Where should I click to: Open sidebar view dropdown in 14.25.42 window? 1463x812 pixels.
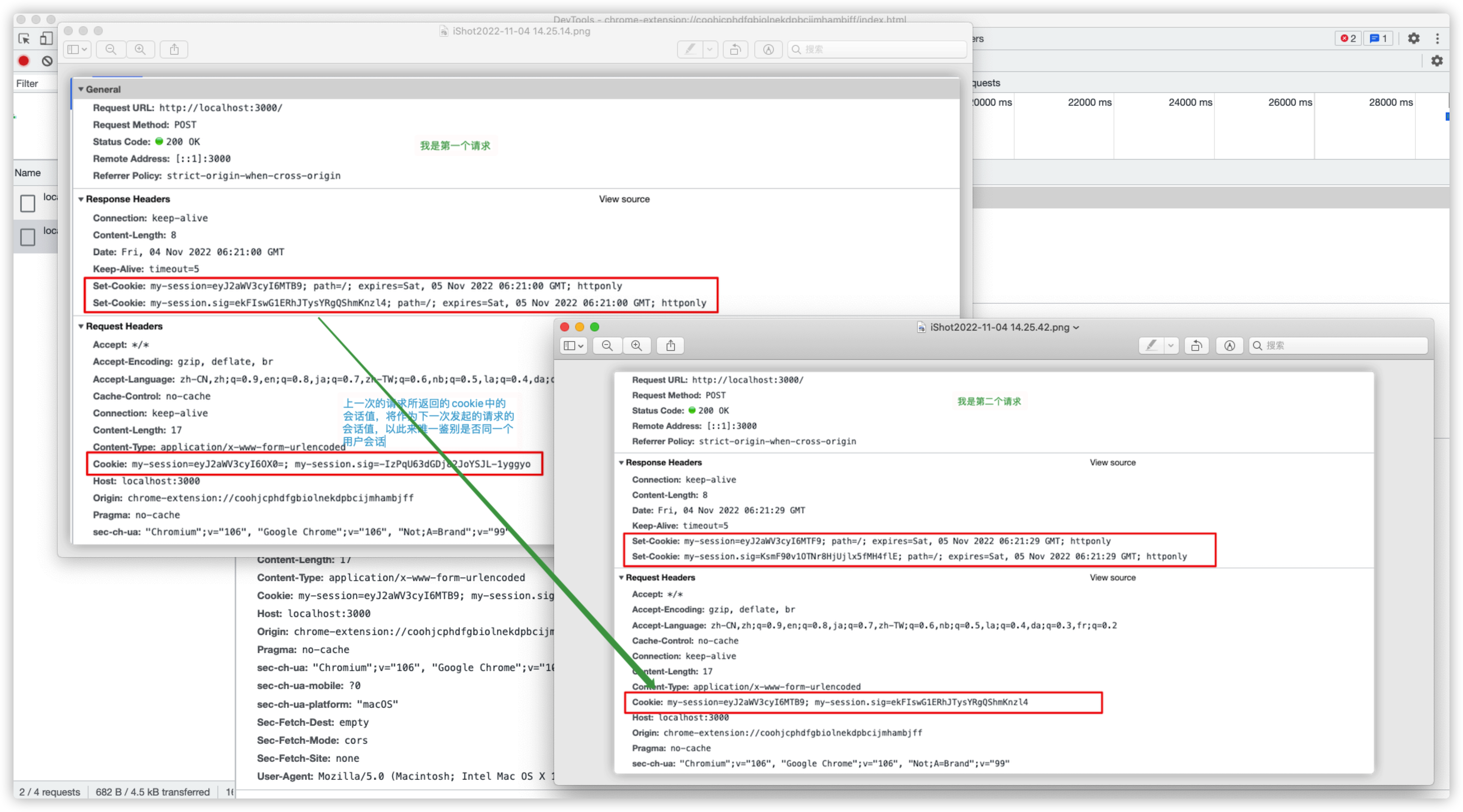pyautogui.click(x=574, y=346)
